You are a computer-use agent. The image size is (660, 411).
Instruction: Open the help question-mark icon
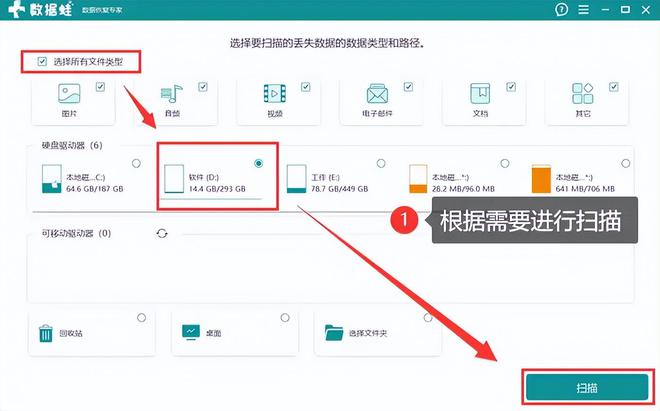point(561,9)
